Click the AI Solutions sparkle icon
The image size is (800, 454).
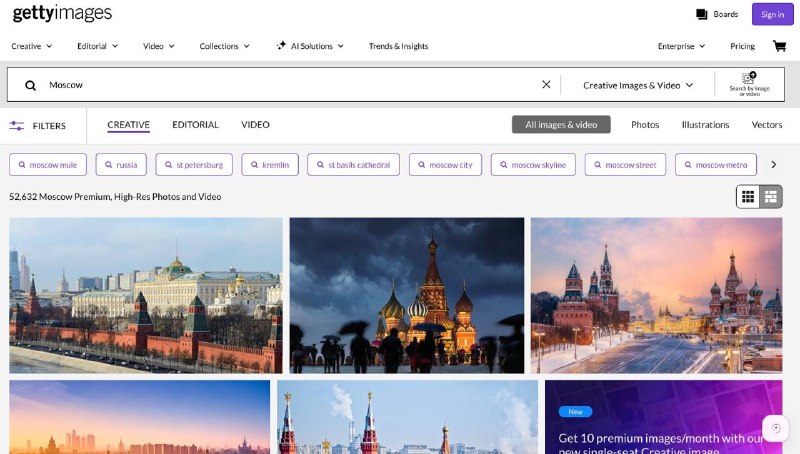(x=281, y=45)
